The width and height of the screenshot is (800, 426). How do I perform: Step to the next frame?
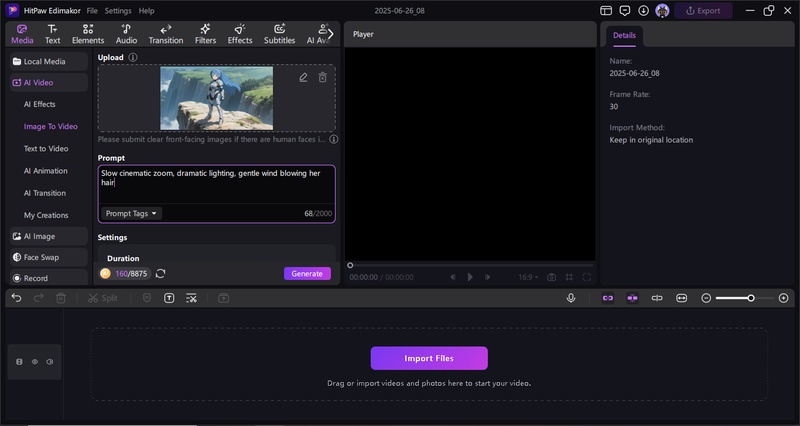click(488, 277)
